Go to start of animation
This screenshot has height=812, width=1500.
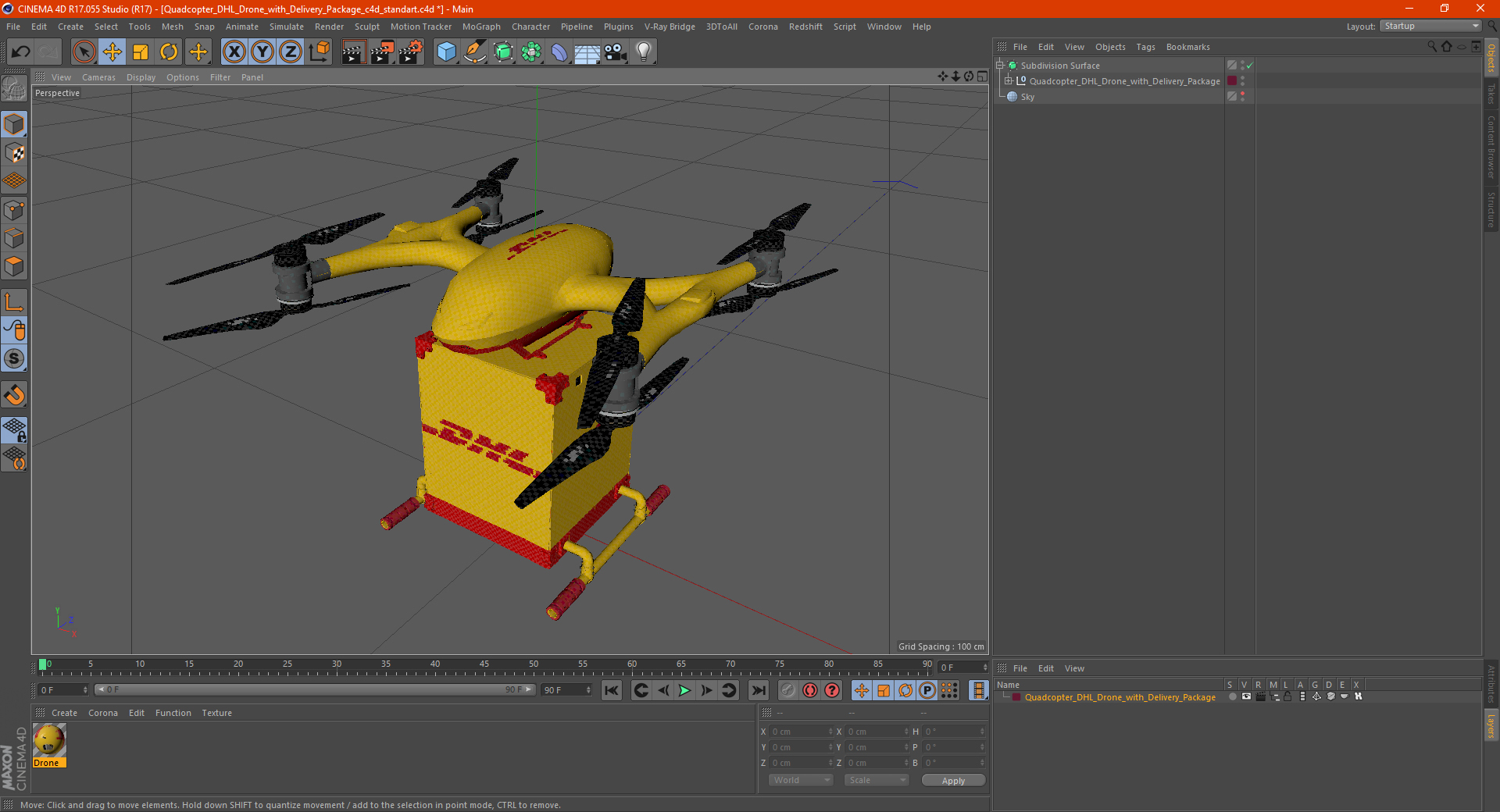(612, 690)
